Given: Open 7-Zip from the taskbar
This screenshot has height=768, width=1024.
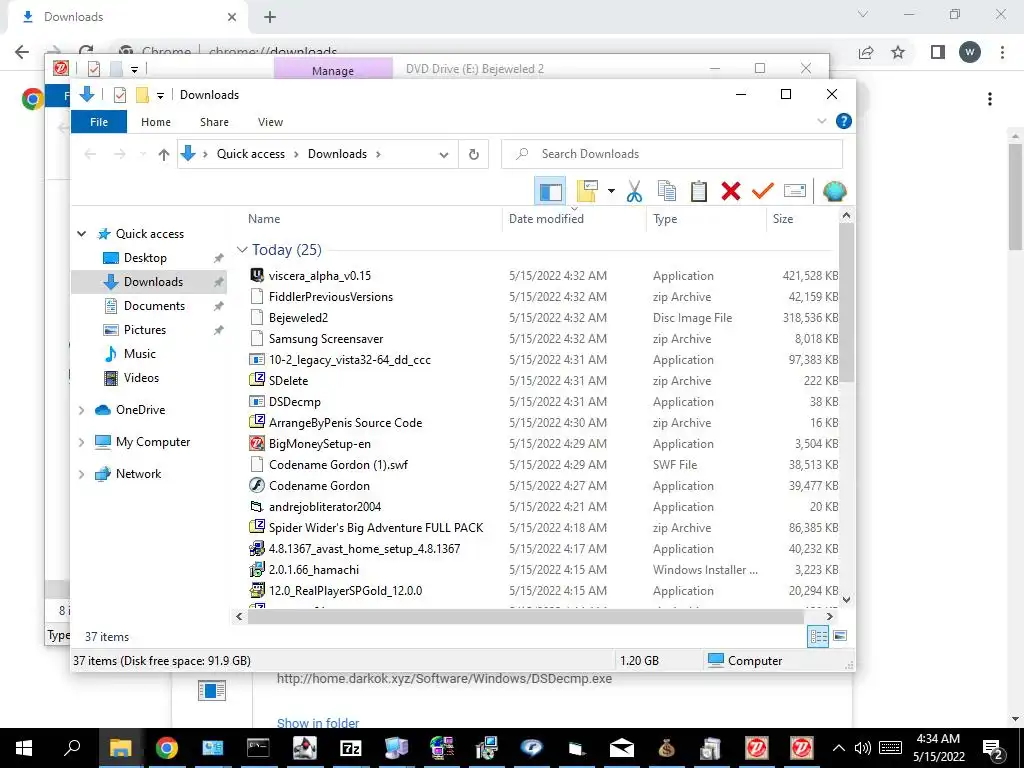Looking at the screenshot, I should [350, 748].
